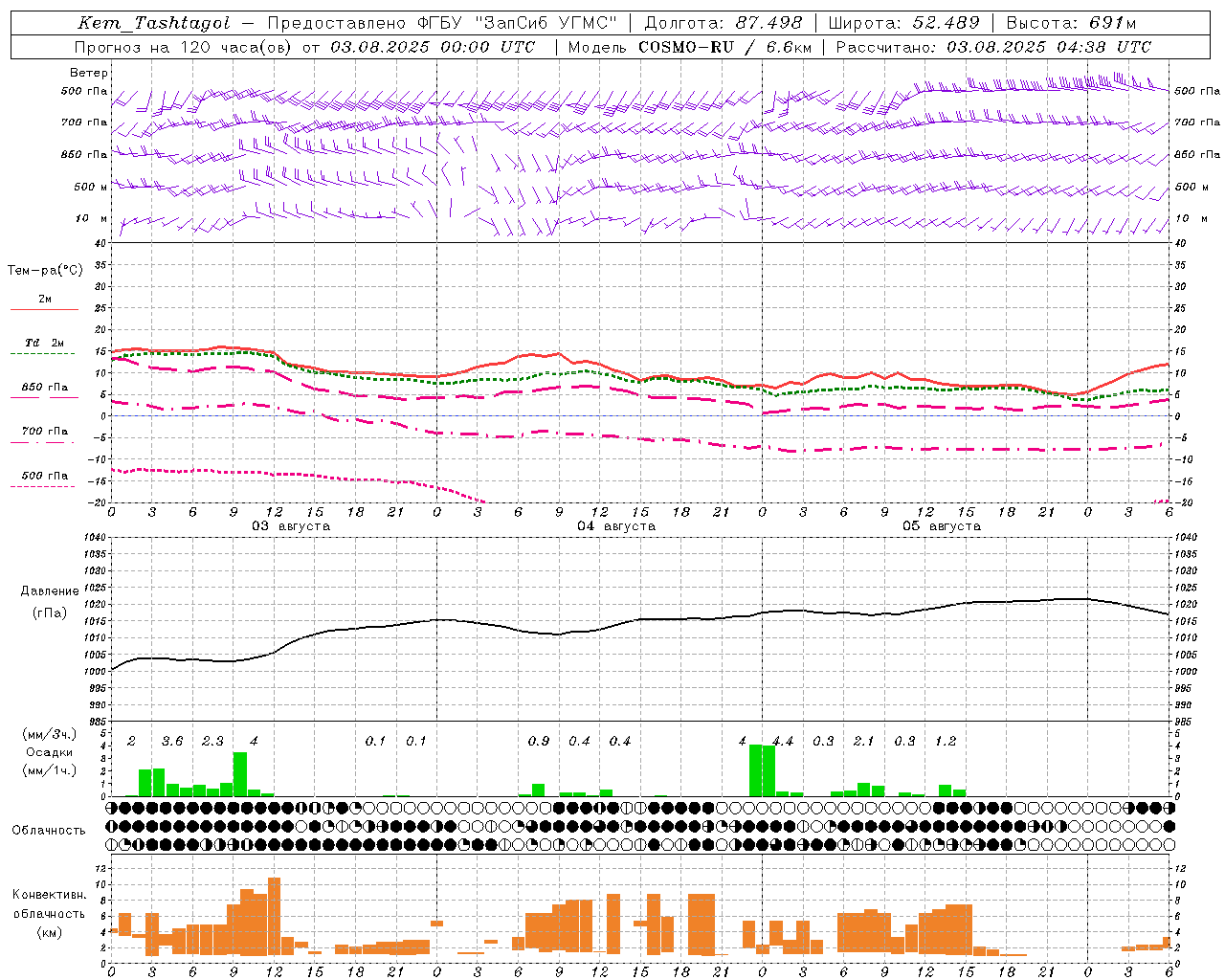Click the (мм/1ч.) unit label

coord(49,770)
